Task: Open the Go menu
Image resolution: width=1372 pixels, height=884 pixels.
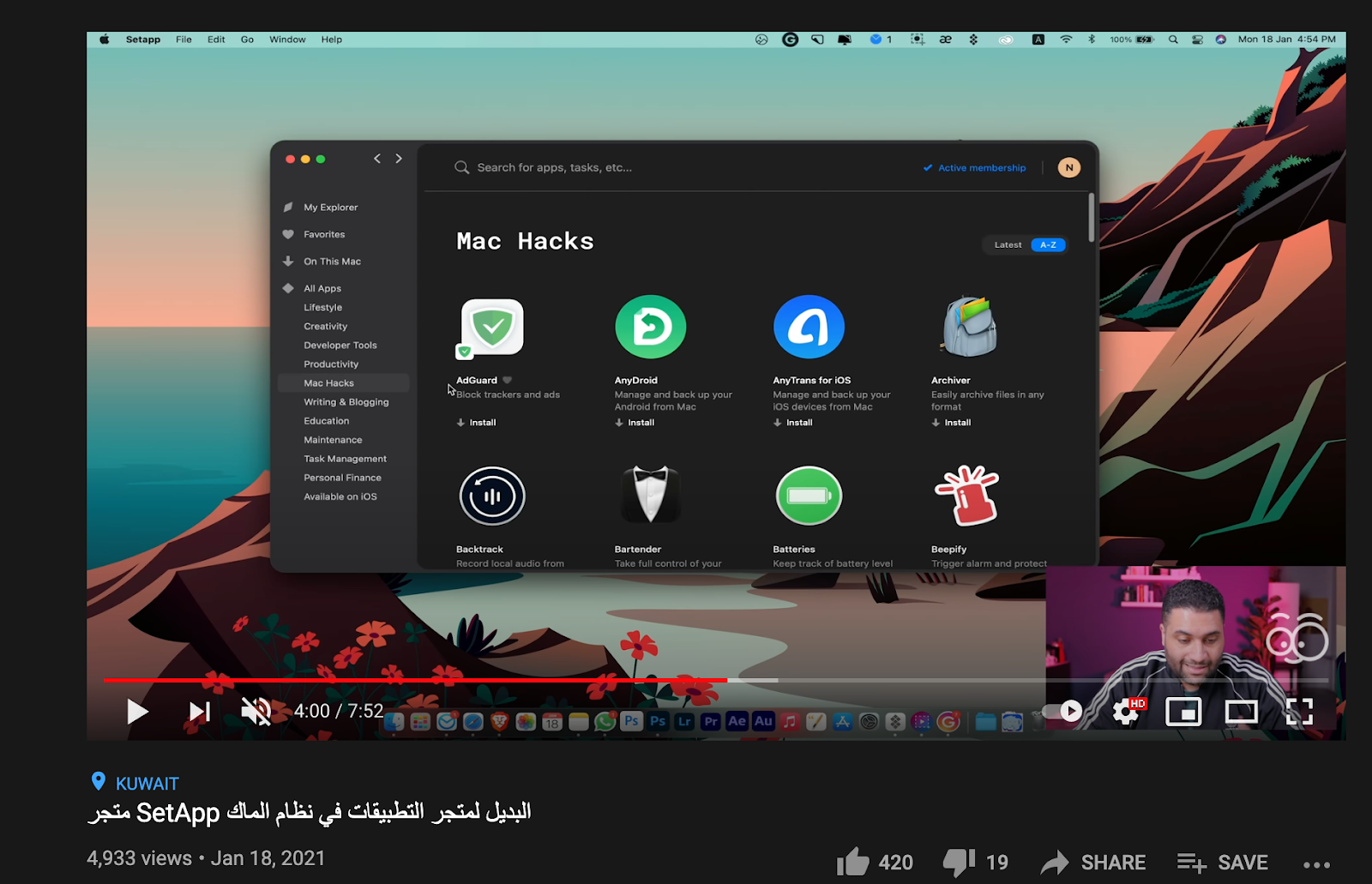Action: click(x=247, y=39)
